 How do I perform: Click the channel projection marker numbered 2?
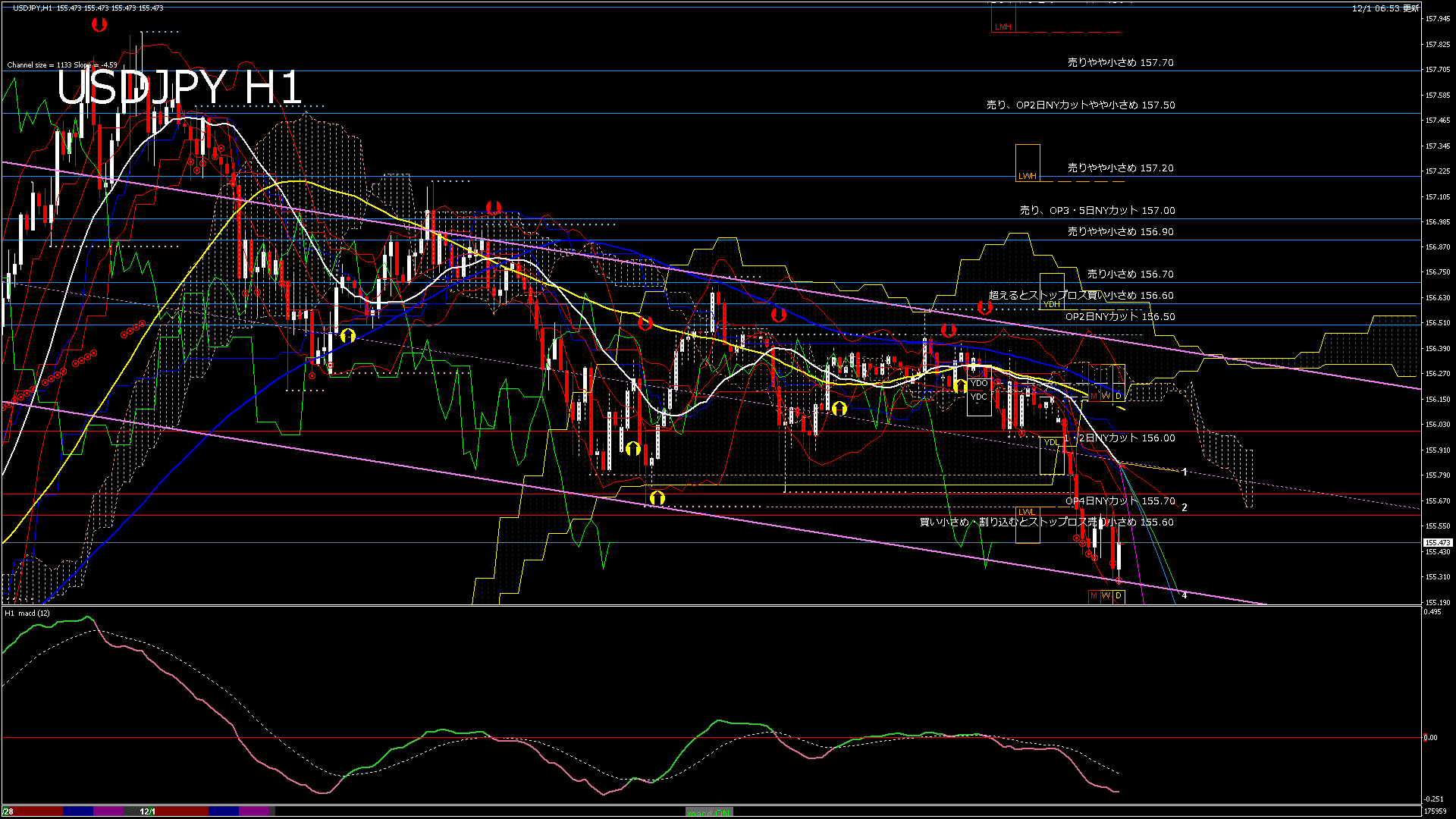(1184, 507)
